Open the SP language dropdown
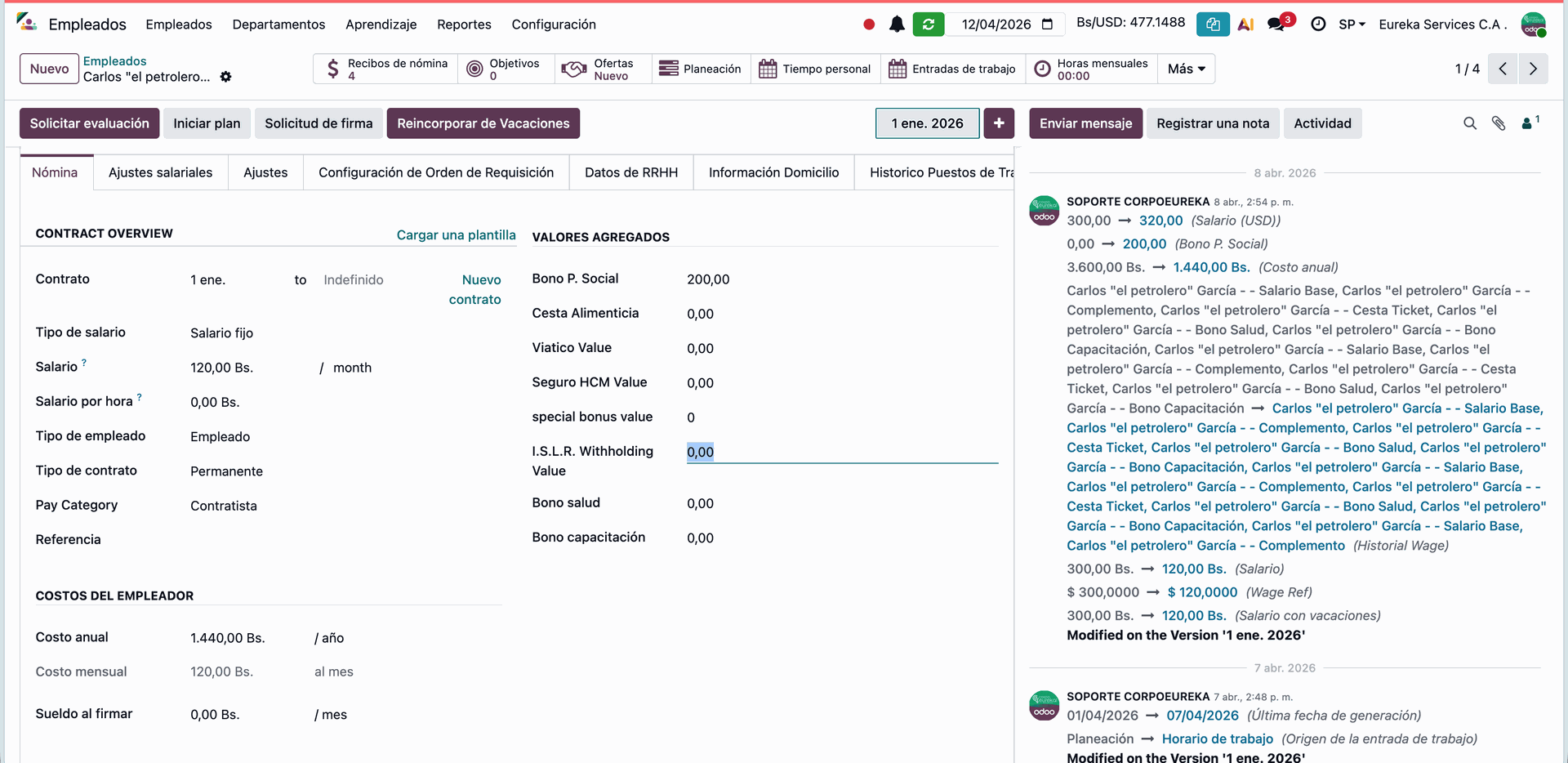This screenshot has height=763, width=1568. [x=1352, y=25]
